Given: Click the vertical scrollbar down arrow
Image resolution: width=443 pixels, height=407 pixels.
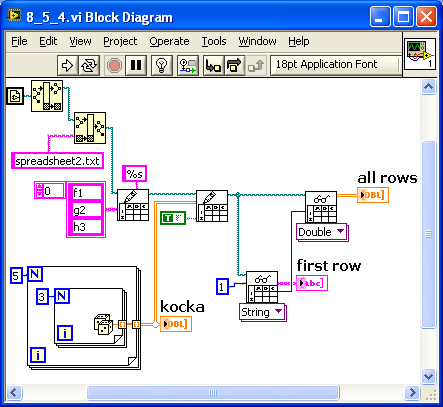Looking at the screenshot, I should (x=428, y=377).
